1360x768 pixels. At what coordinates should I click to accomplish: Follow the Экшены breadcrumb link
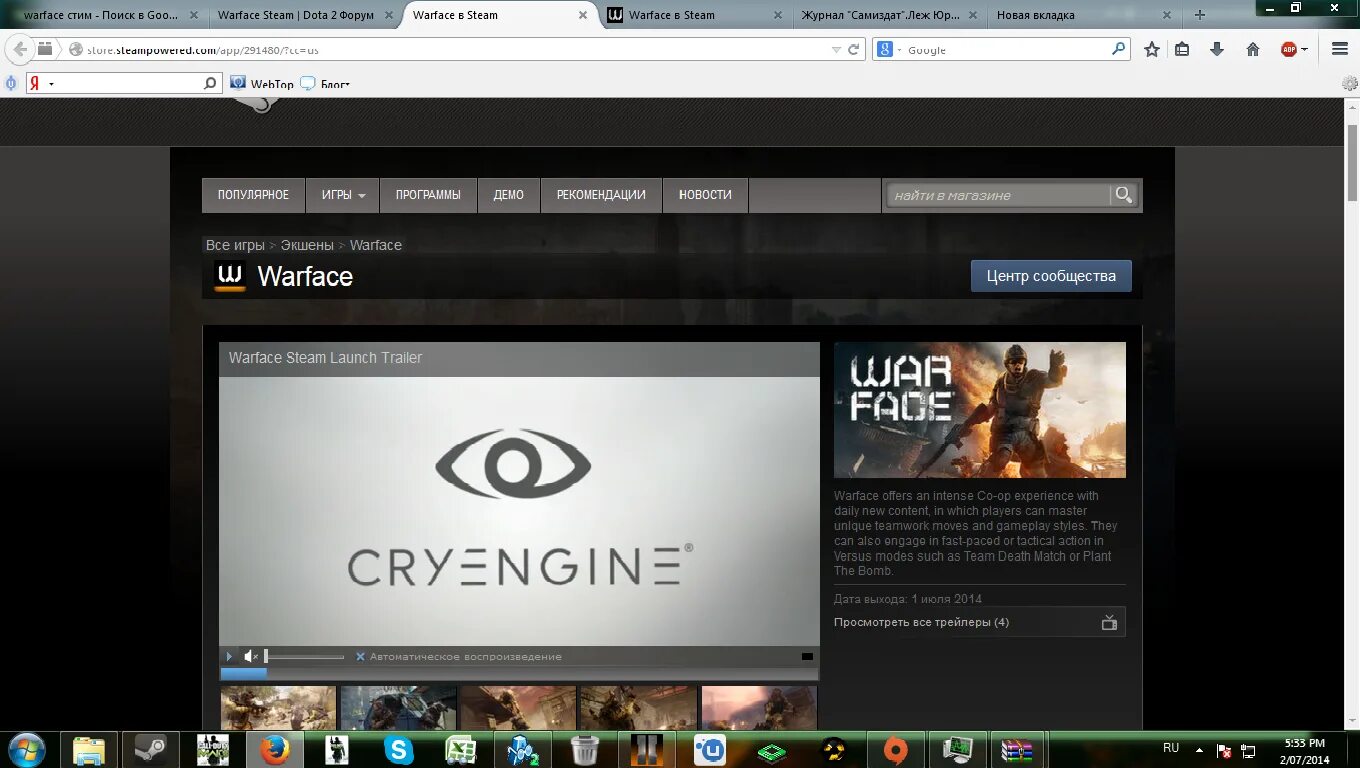pos(307,245)
